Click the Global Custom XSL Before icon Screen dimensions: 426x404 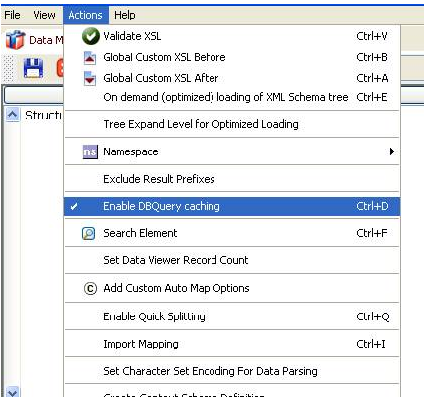coord(90,58)
